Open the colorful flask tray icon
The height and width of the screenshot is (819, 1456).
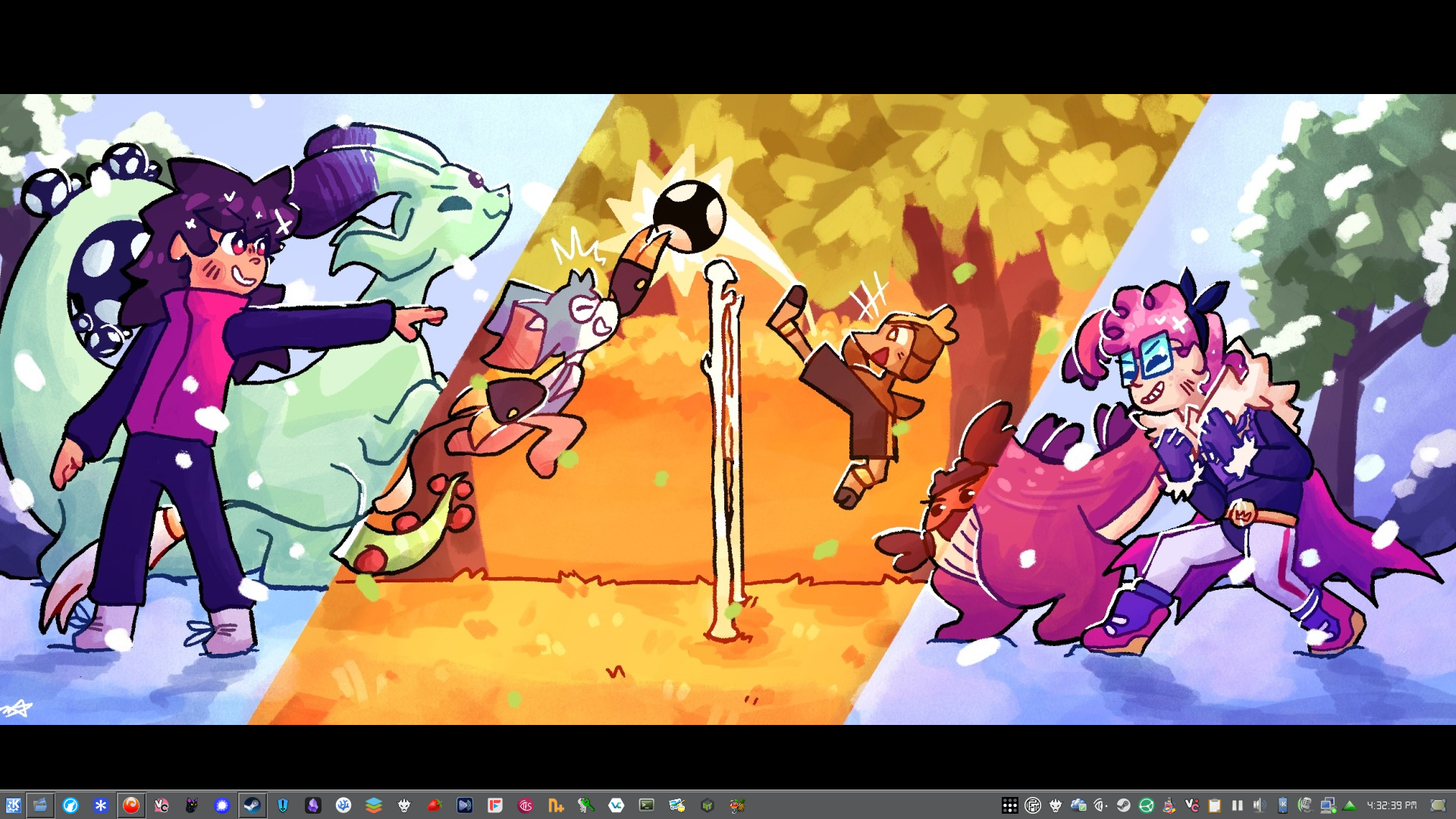[x=1169, y=805]
